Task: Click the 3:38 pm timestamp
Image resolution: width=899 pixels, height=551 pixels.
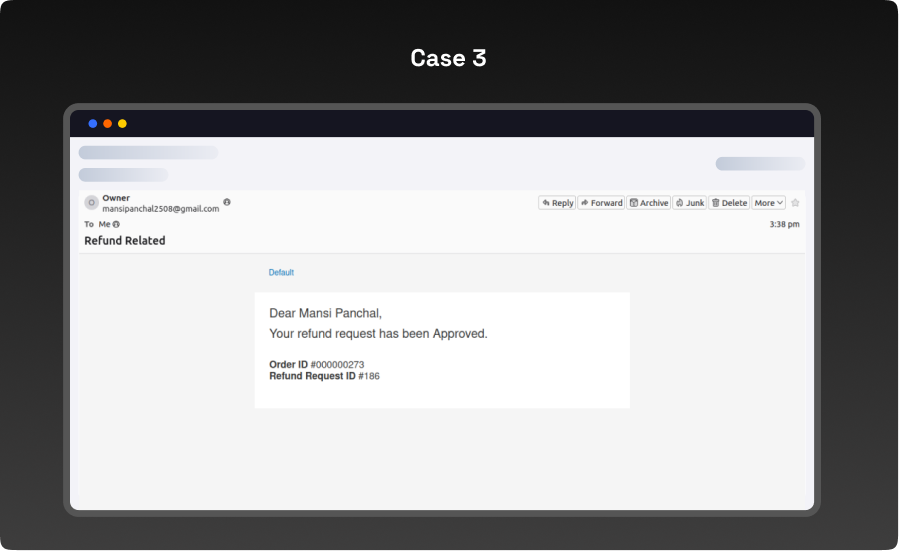Action: tap(784, 224)
